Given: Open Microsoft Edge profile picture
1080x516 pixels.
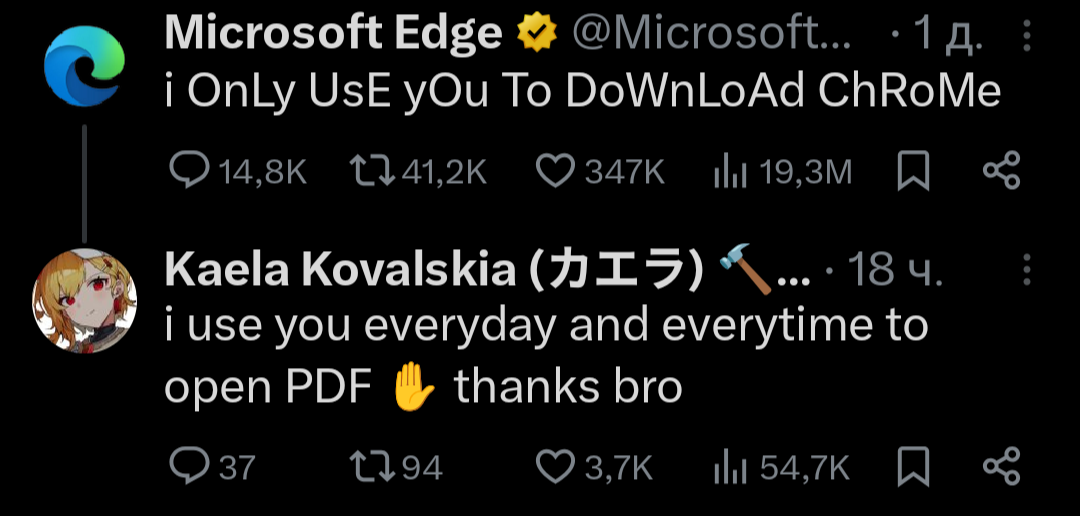Looking at the screenshot, I should 85,64.
